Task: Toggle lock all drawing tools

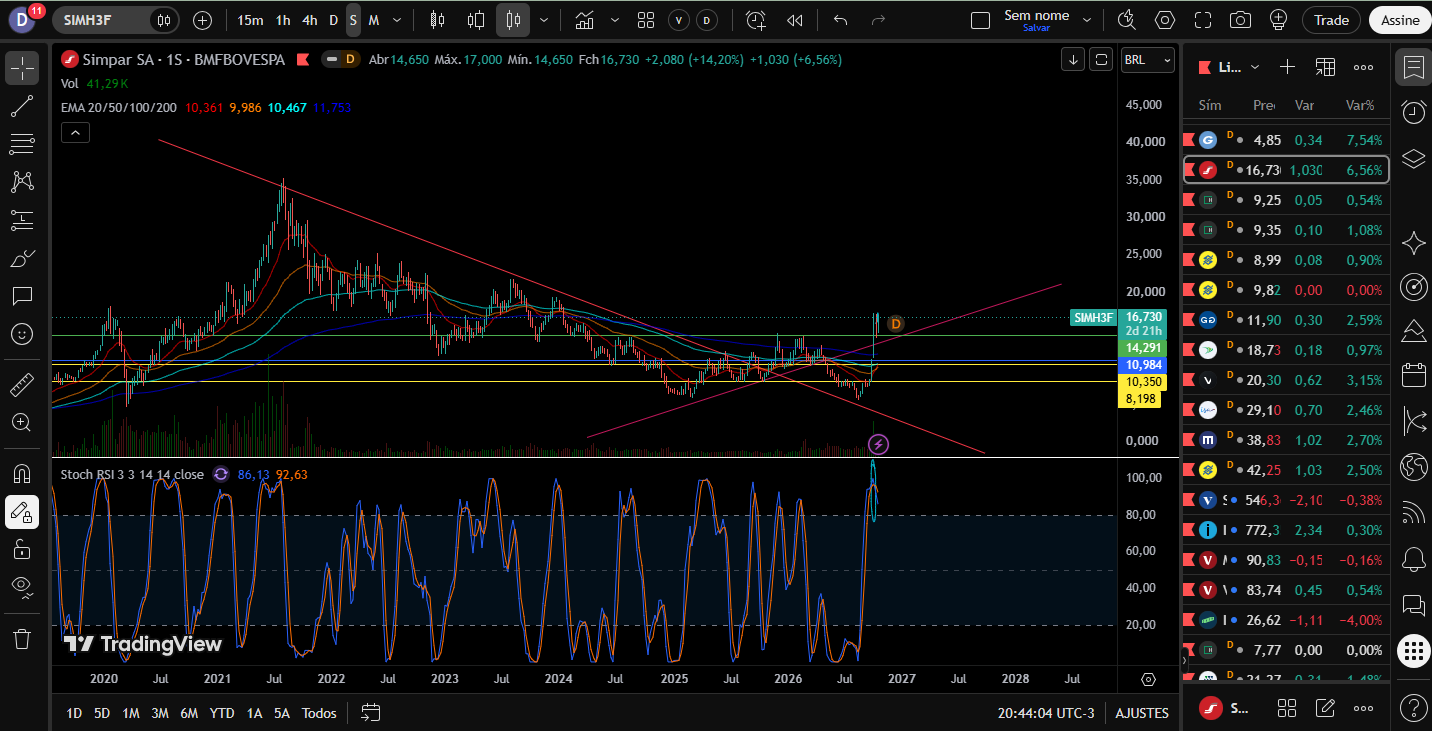Action: (x=22, y=548)
